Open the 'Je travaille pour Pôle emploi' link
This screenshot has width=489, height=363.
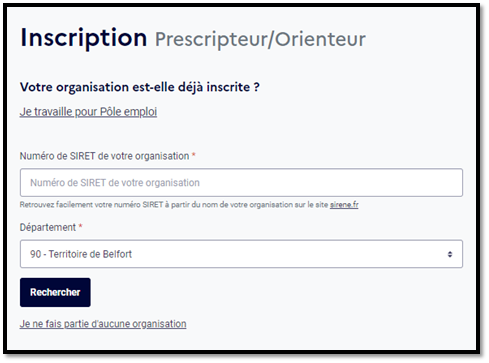click(x=88, y=112)
